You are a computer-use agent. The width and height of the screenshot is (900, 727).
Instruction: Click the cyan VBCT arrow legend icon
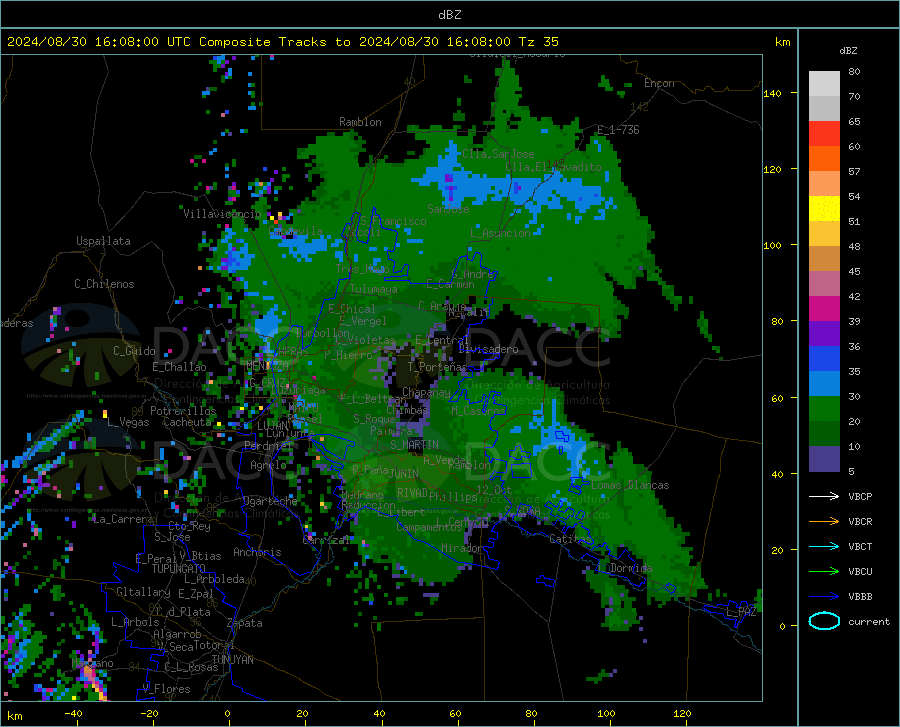click(x=824, y=546)
